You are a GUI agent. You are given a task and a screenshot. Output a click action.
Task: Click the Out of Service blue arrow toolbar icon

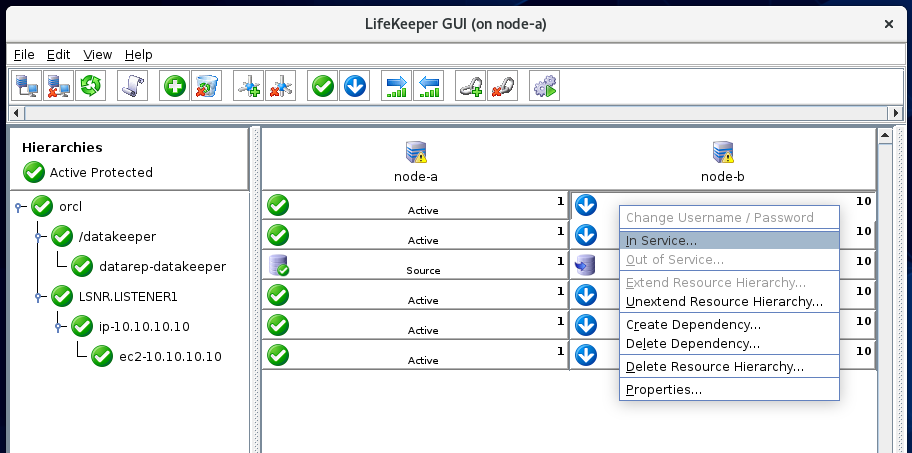pyautogui.click(x=354, y=85)
